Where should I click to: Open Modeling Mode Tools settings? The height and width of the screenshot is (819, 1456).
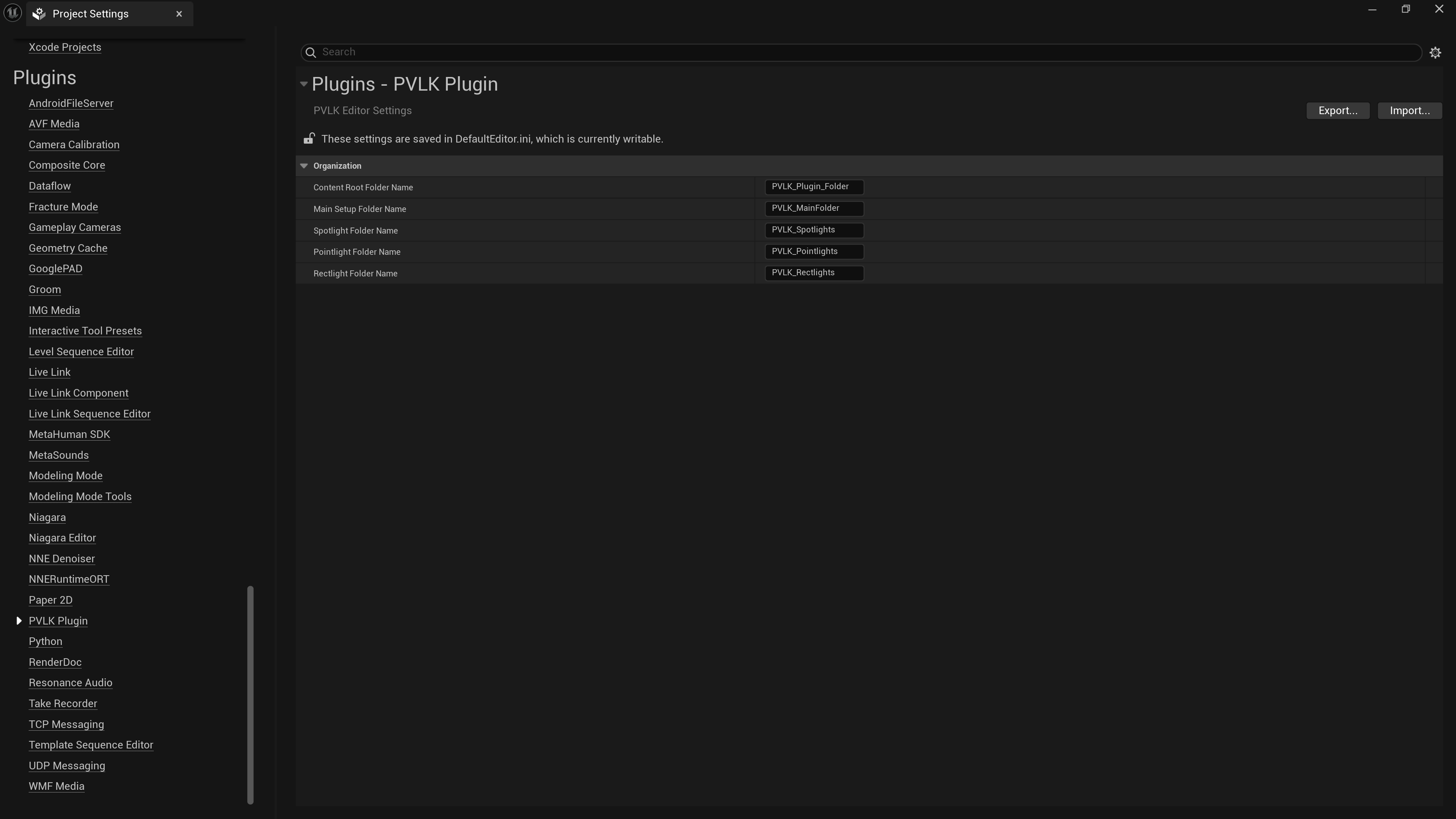(x=80, y=496)
